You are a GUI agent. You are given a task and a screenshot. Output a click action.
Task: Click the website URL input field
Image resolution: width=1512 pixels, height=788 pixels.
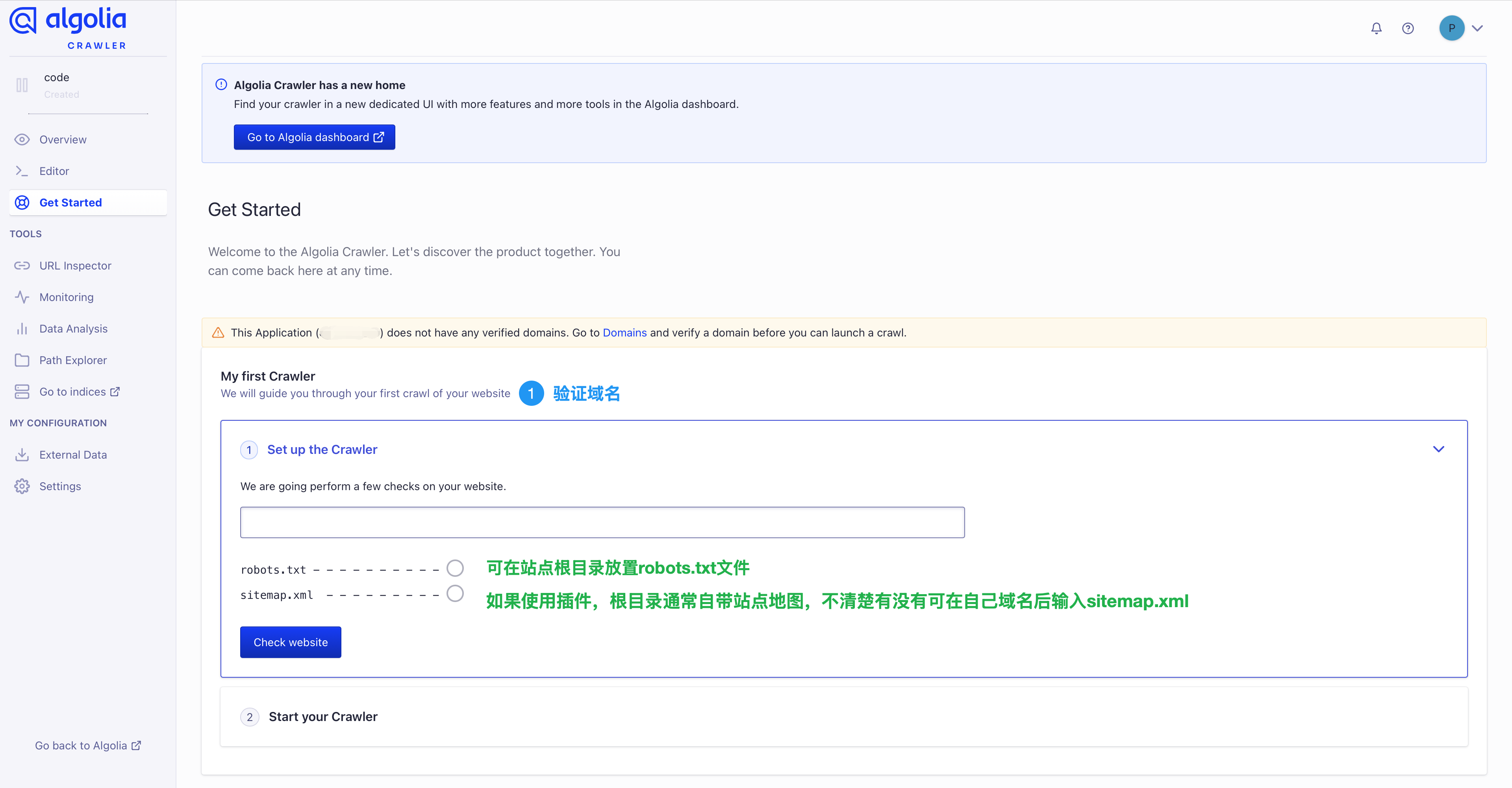(x=602, y=522)
